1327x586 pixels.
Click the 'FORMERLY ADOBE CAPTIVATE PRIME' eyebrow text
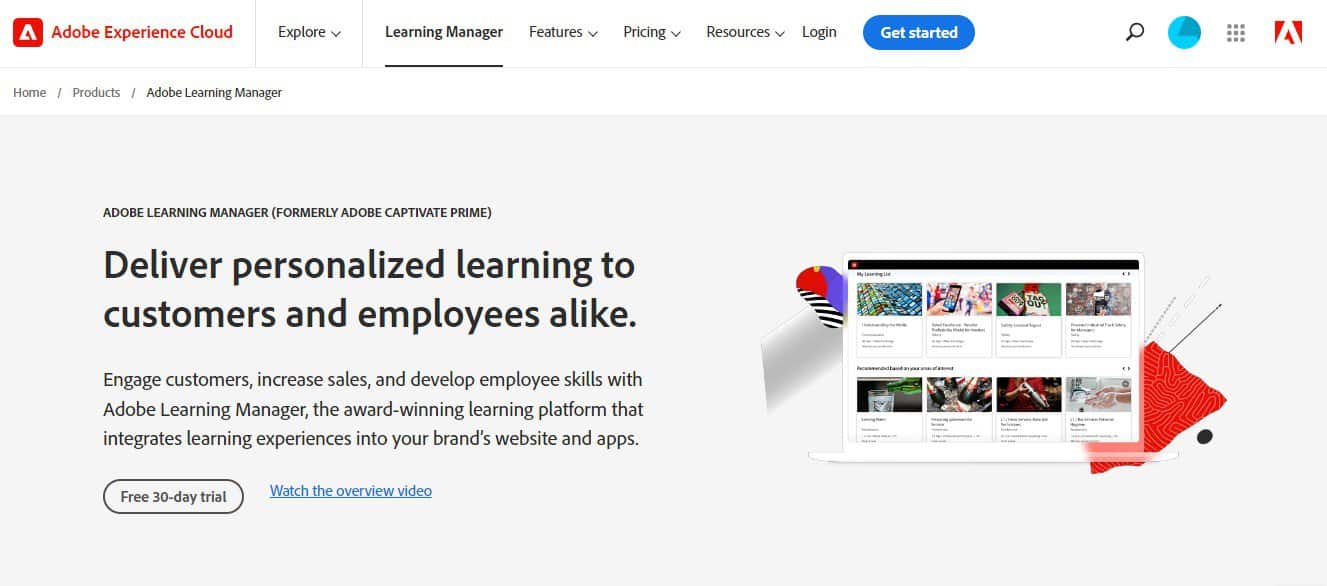click(381, 212)
